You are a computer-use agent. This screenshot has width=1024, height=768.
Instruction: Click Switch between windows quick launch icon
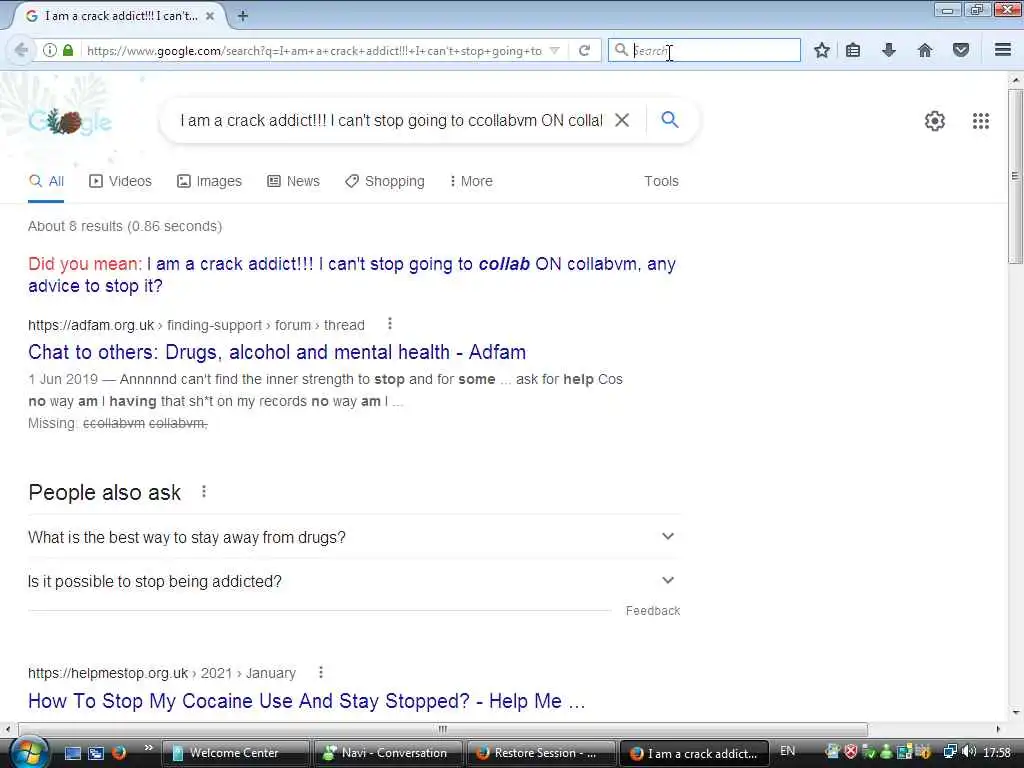[96, 753]
